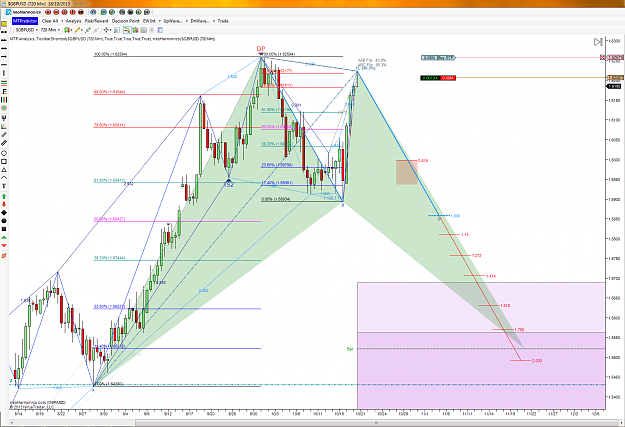Viewport: 625px width, 427px height.
Task: Click the neoHarmonics logo button
Action: point(24,12)
